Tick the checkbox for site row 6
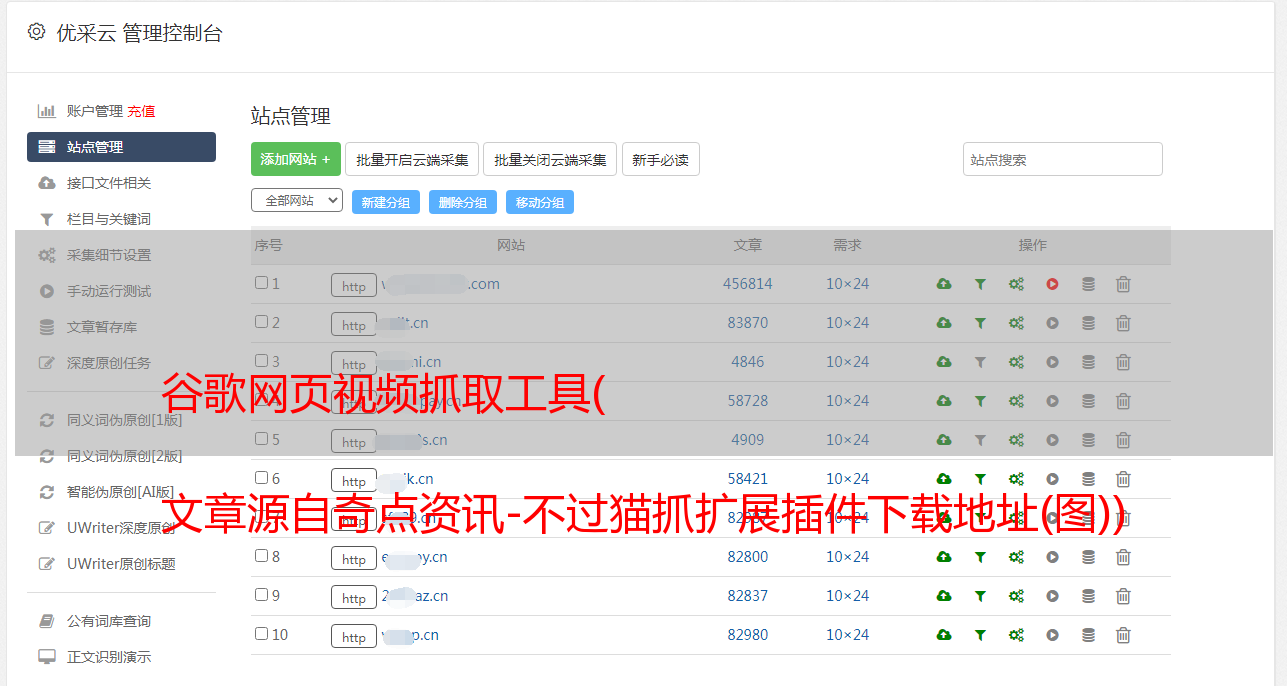Image resolution: width=1287 pixels, height=686 pixels. click(x=261, y=478)
